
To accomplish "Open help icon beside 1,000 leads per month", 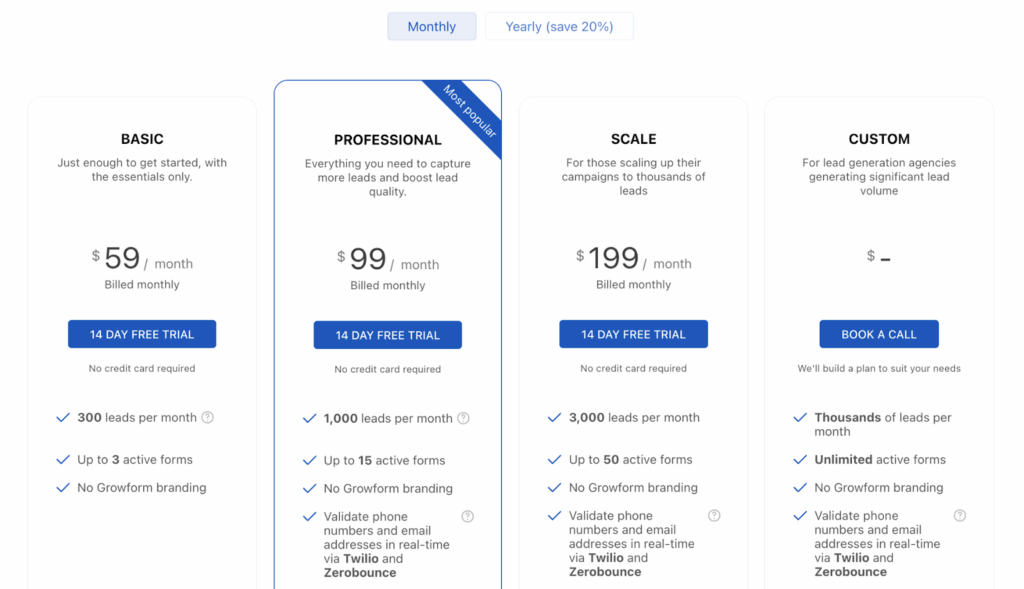I will pyautogui.click(x=463, y=418).
